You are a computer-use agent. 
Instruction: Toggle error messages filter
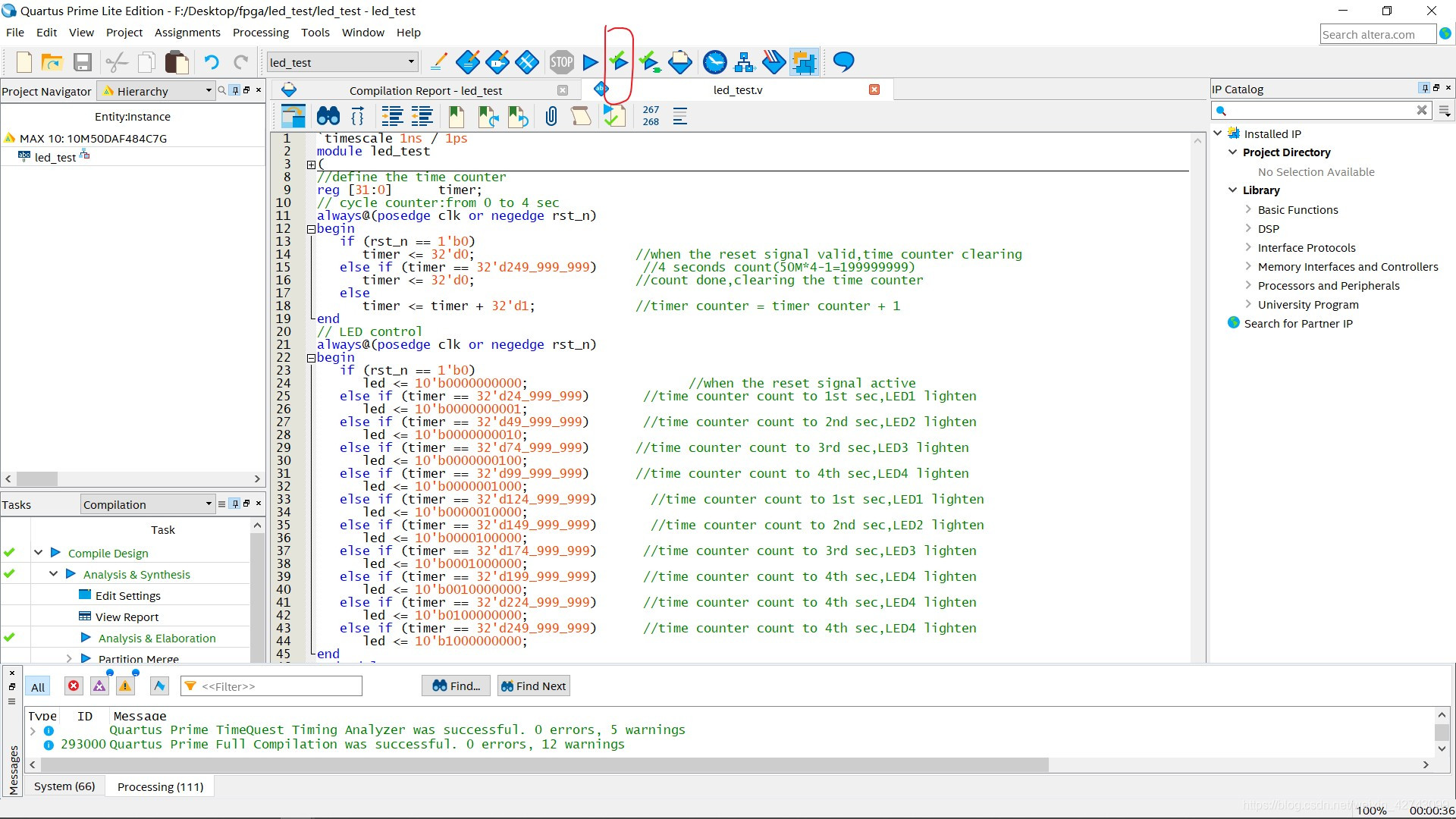click(74, 686)
